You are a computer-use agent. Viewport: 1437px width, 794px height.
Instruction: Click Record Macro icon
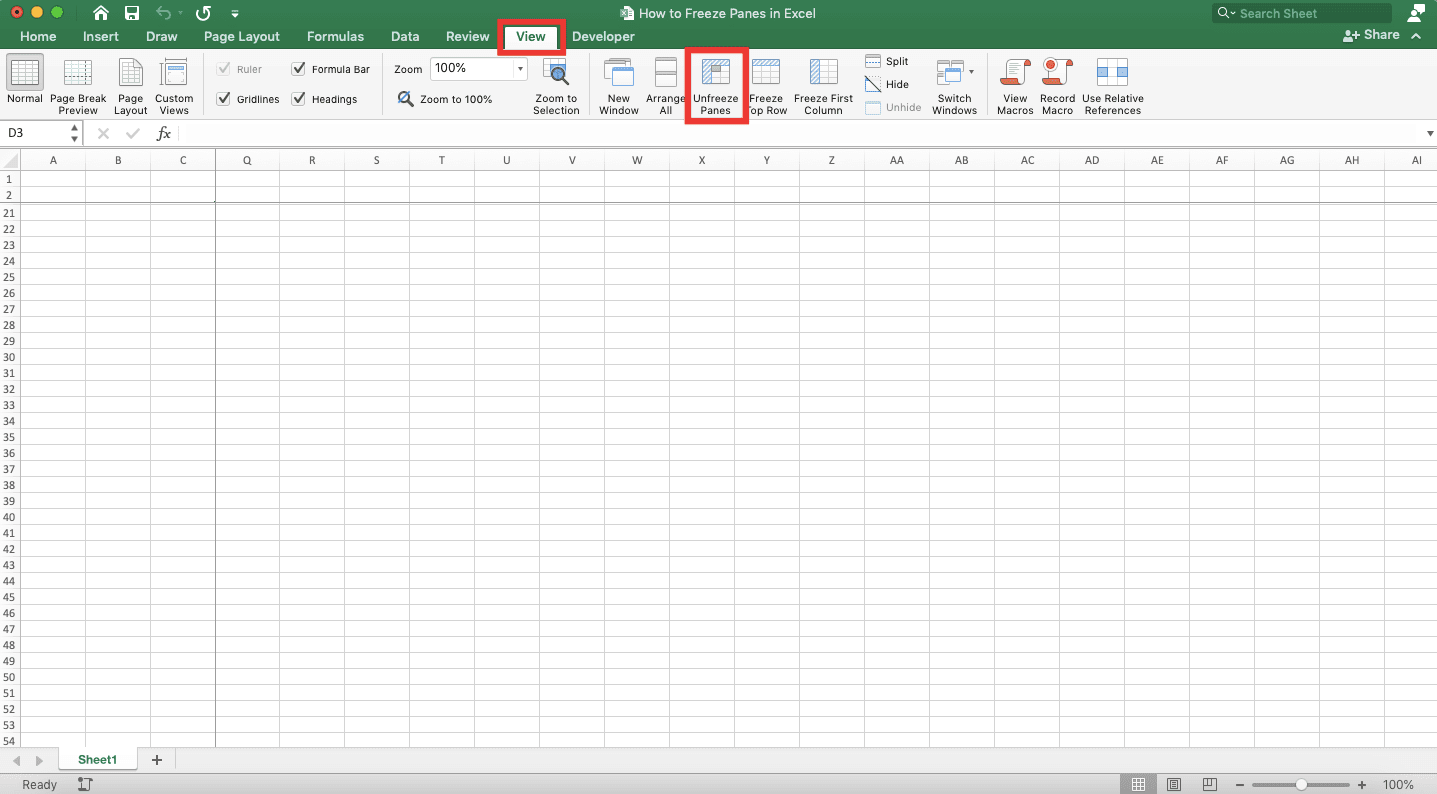(x=1057, y=73)
